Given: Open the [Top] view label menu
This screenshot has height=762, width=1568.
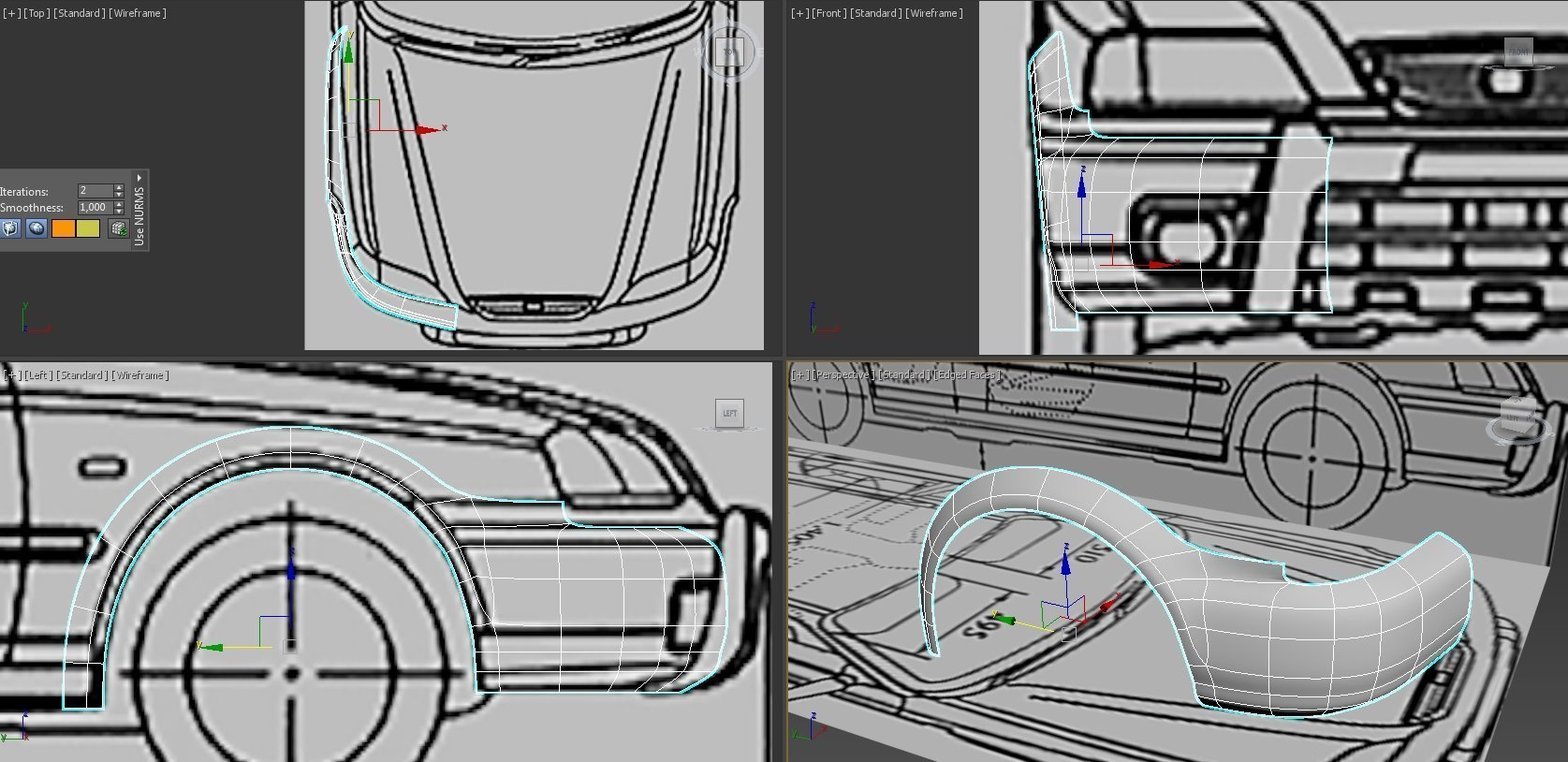Looking at the screenshot, I should (37, 13).
